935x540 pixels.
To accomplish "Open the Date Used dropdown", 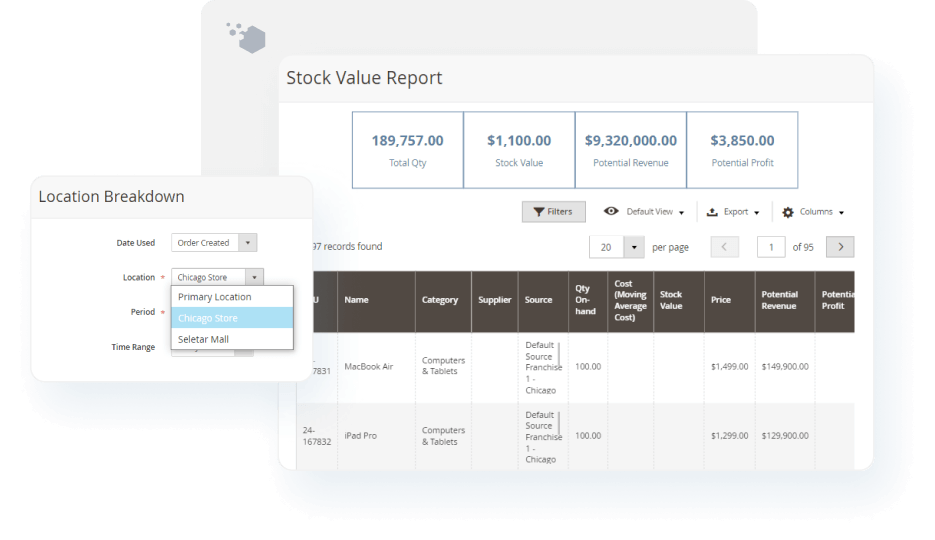I will 214,243.
